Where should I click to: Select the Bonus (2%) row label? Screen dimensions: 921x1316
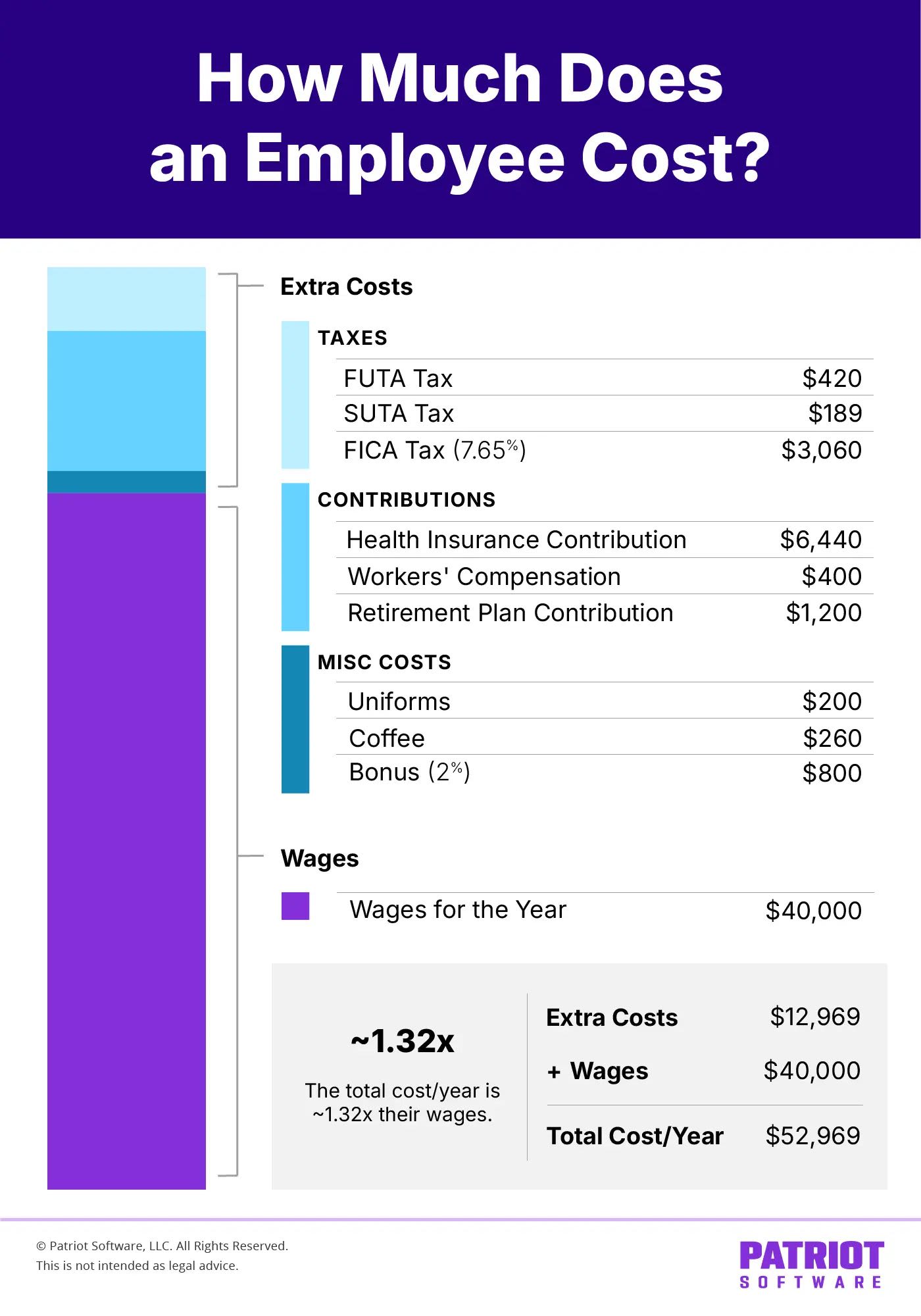coord(409,772)
